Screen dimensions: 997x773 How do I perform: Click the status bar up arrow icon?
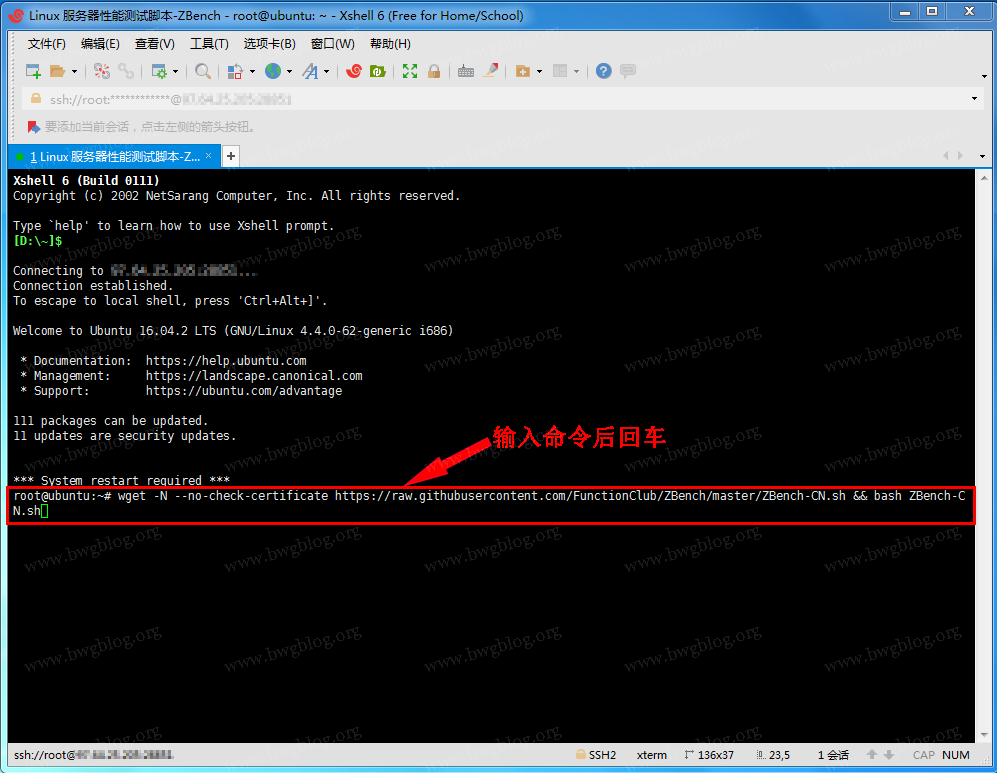click(872, 755)
